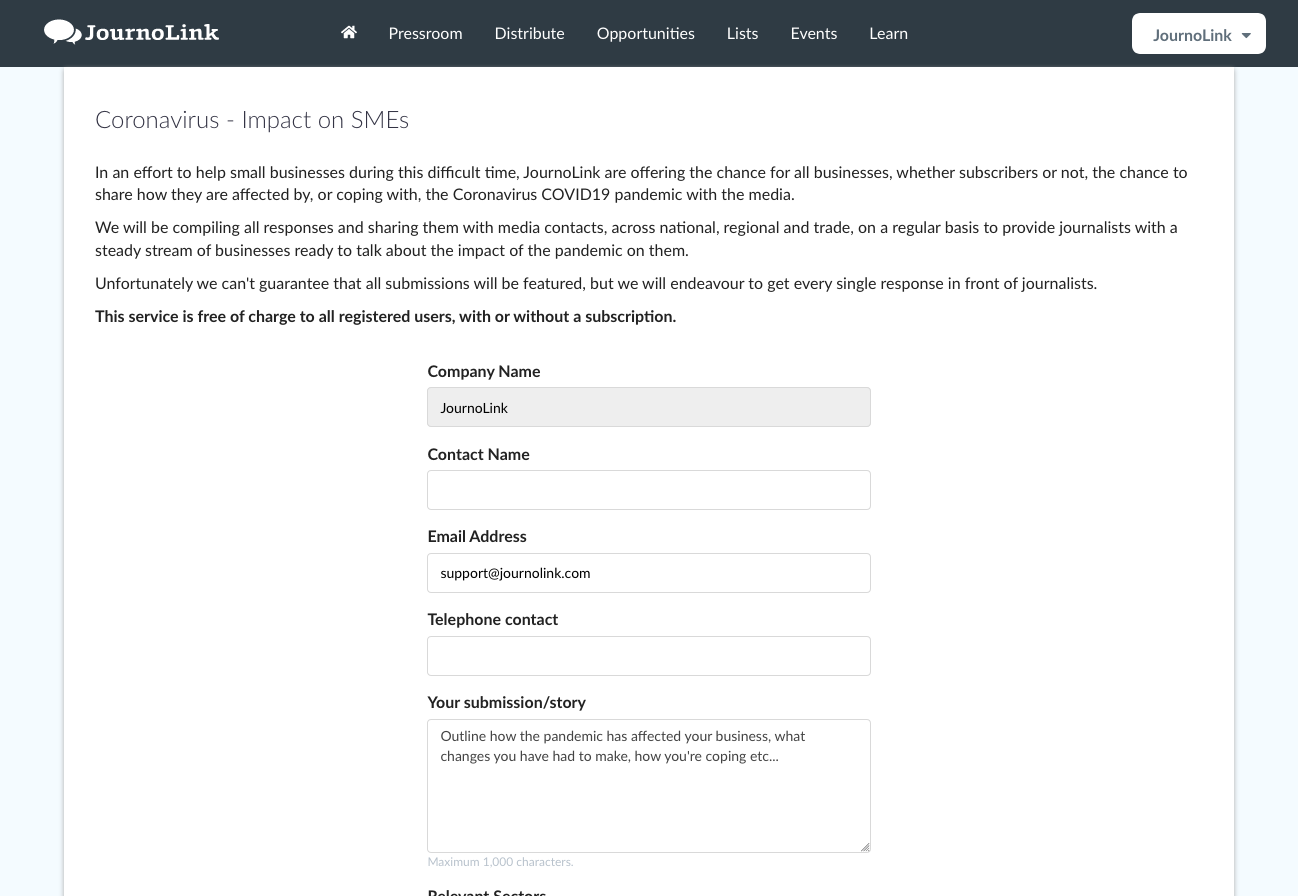Click the submission/story text area
Image resolution: width=1298 pixels, height=896 pixels.
pos(649,786)
